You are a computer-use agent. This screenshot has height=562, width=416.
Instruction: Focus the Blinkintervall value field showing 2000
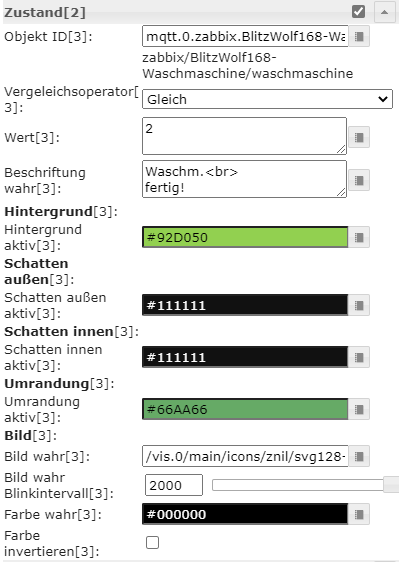[174, 485]
